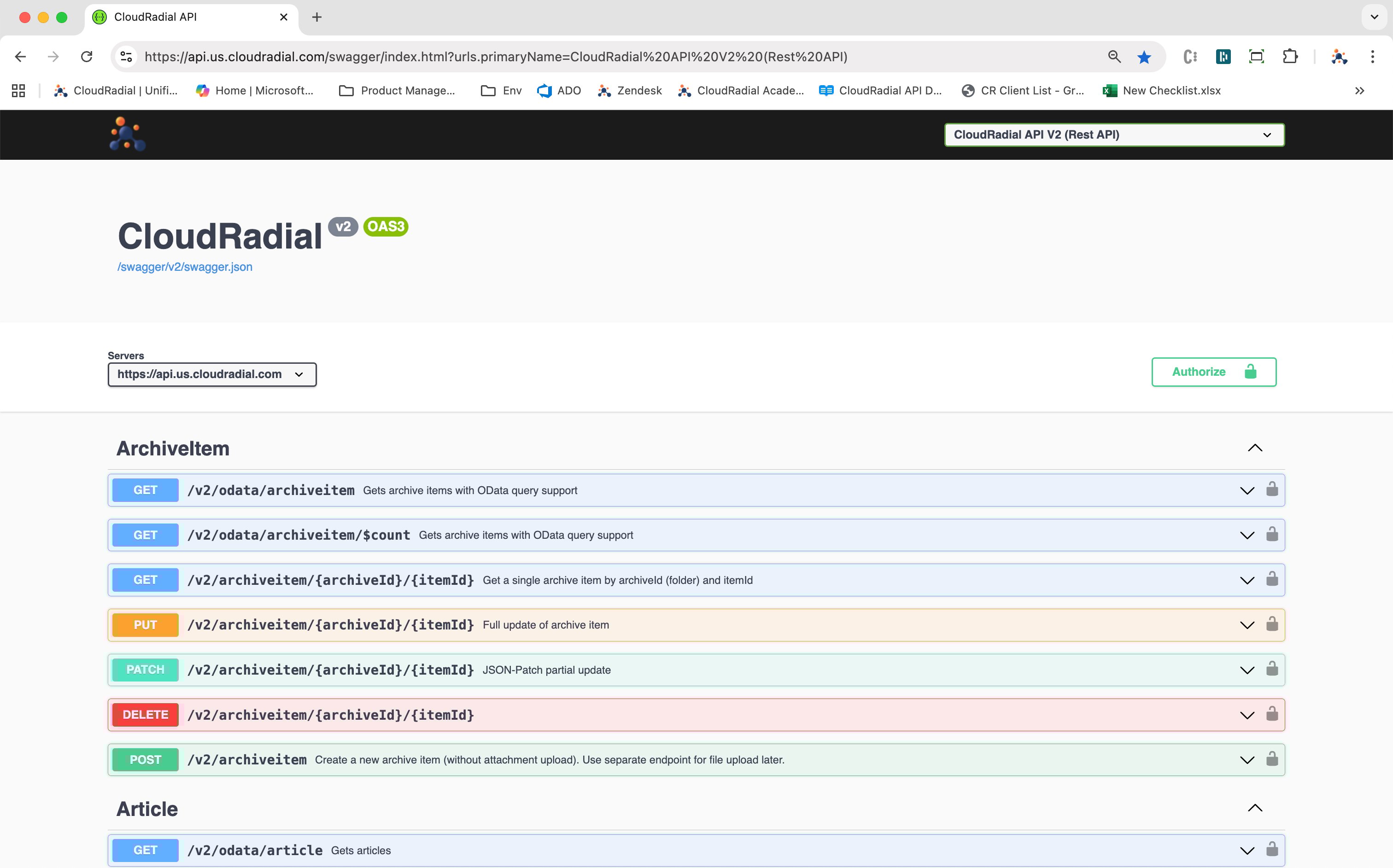Viewport: 1393px width, 868px height.
Task: Open the Extensions puzzle icon
Action: click(1290, 56)
